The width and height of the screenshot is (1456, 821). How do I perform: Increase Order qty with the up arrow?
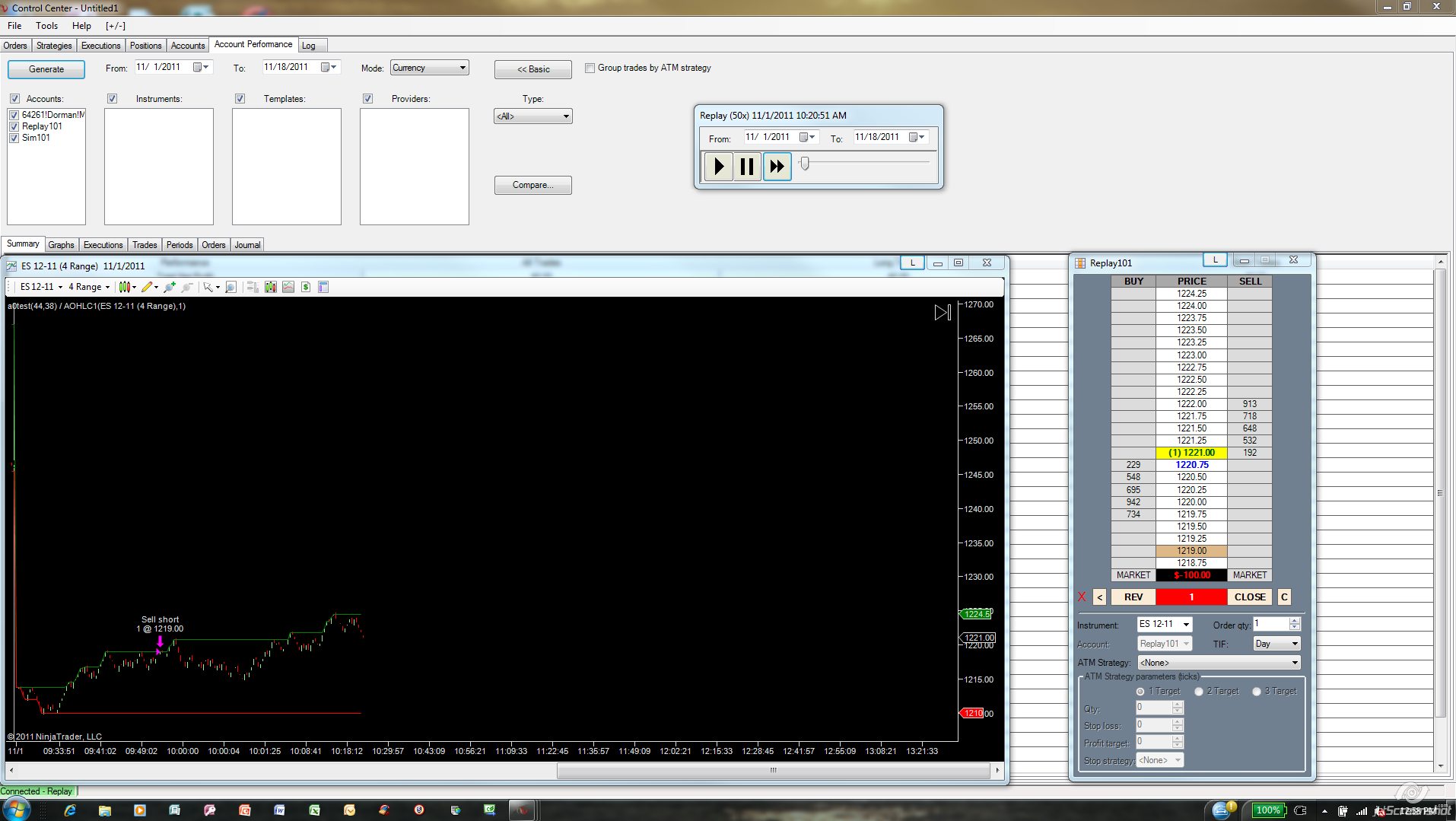point(1295,621)
